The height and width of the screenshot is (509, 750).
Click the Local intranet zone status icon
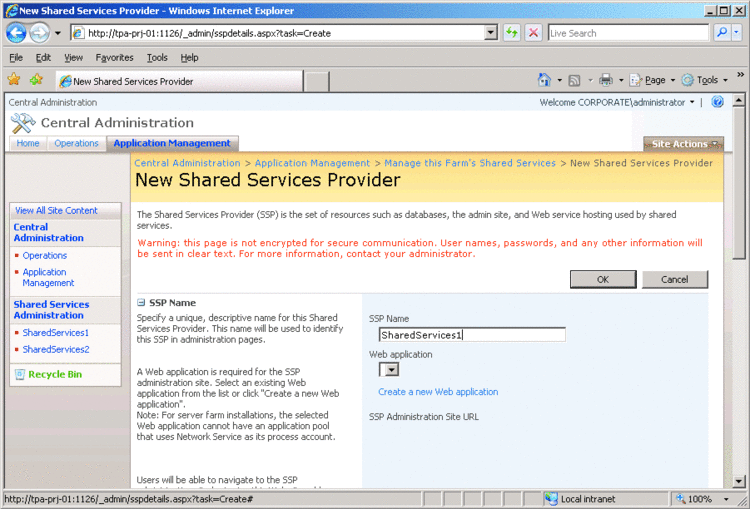click(x=551, y=499)
